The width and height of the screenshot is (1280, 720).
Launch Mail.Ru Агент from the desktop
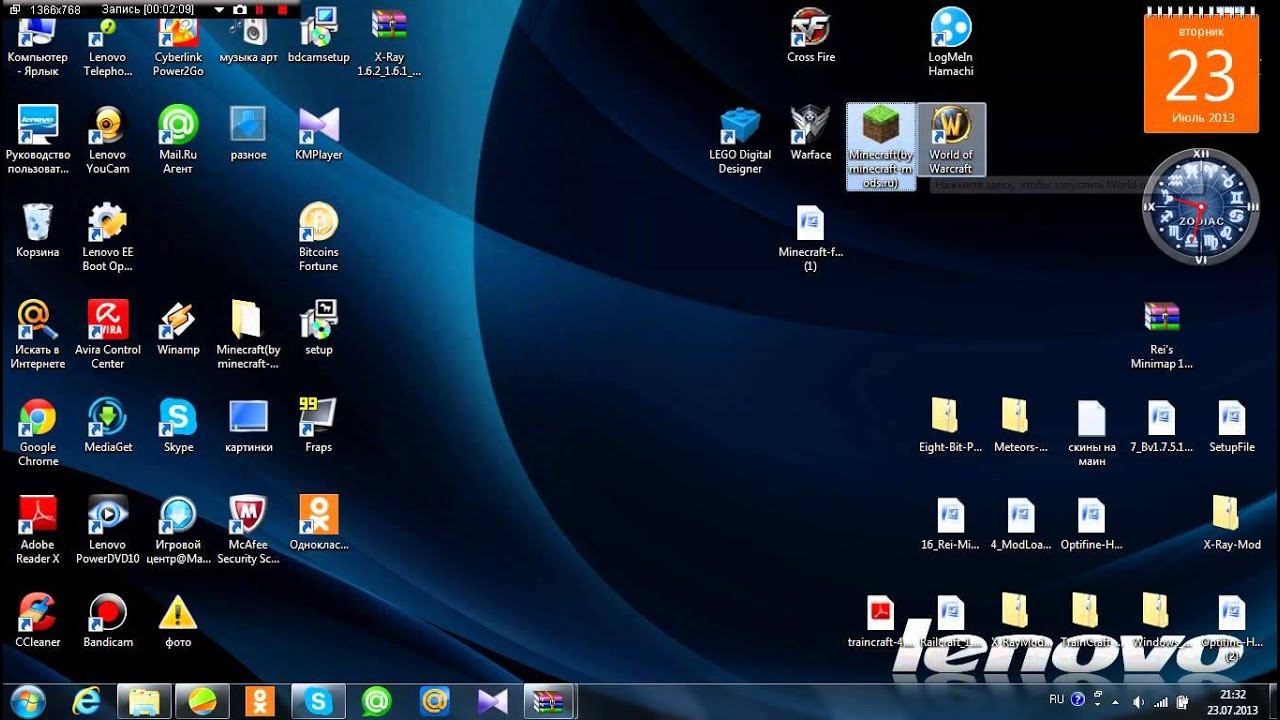[178, 140]
